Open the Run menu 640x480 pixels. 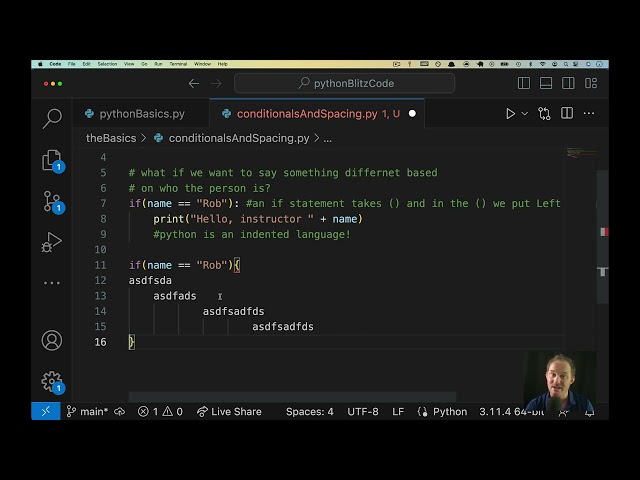[x=158, y=64]
